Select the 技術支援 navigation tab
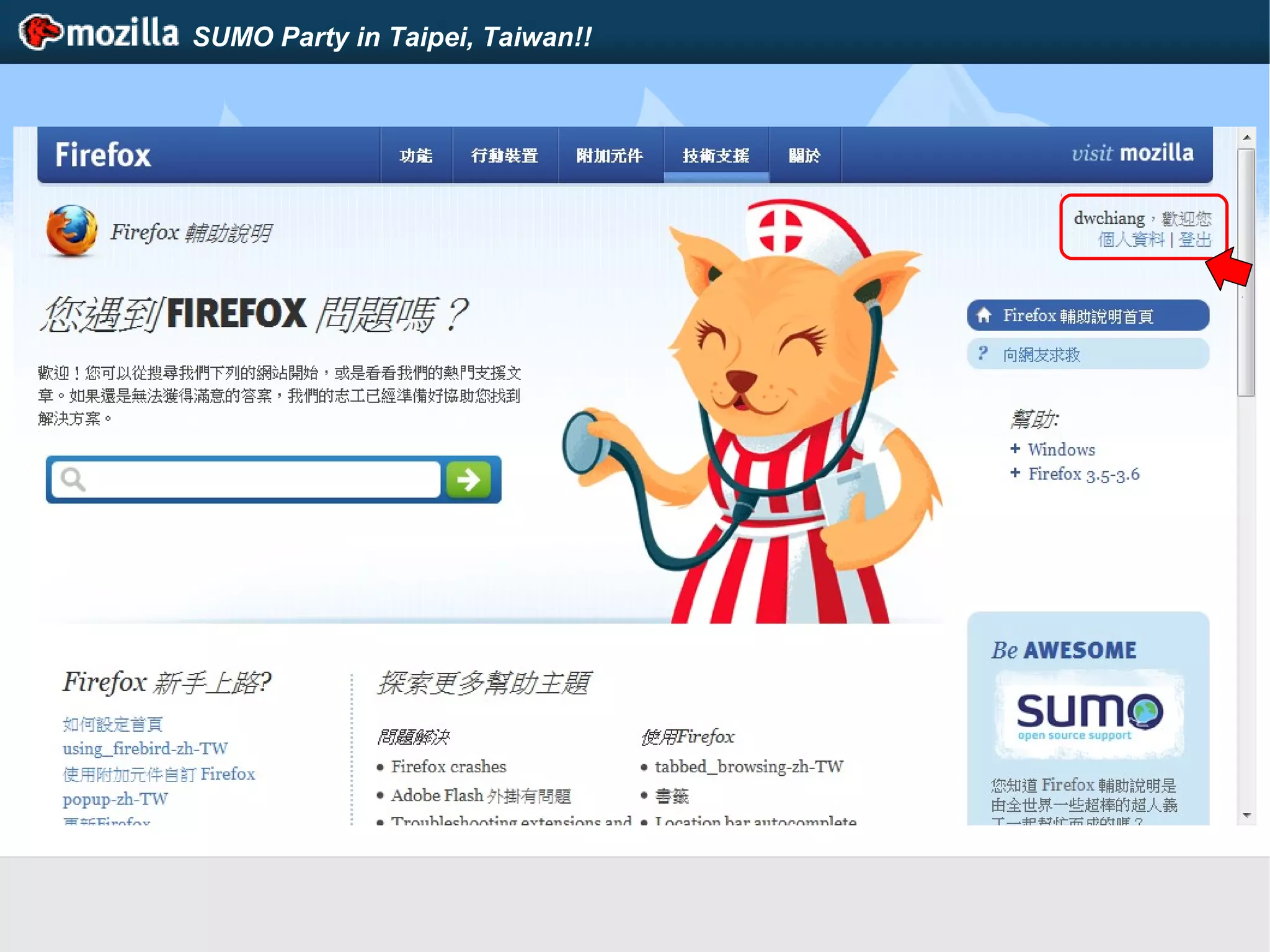 [716, 155]
